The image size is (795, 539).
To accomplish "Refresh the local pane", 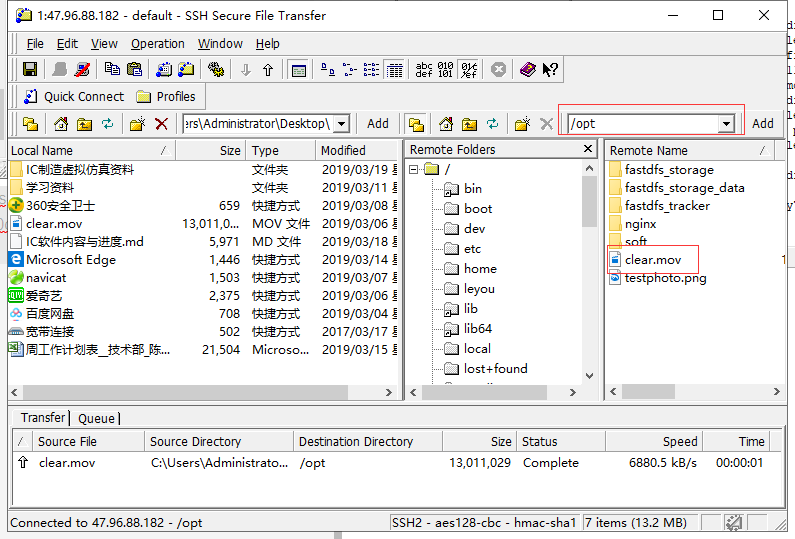I will pos(107,124).
